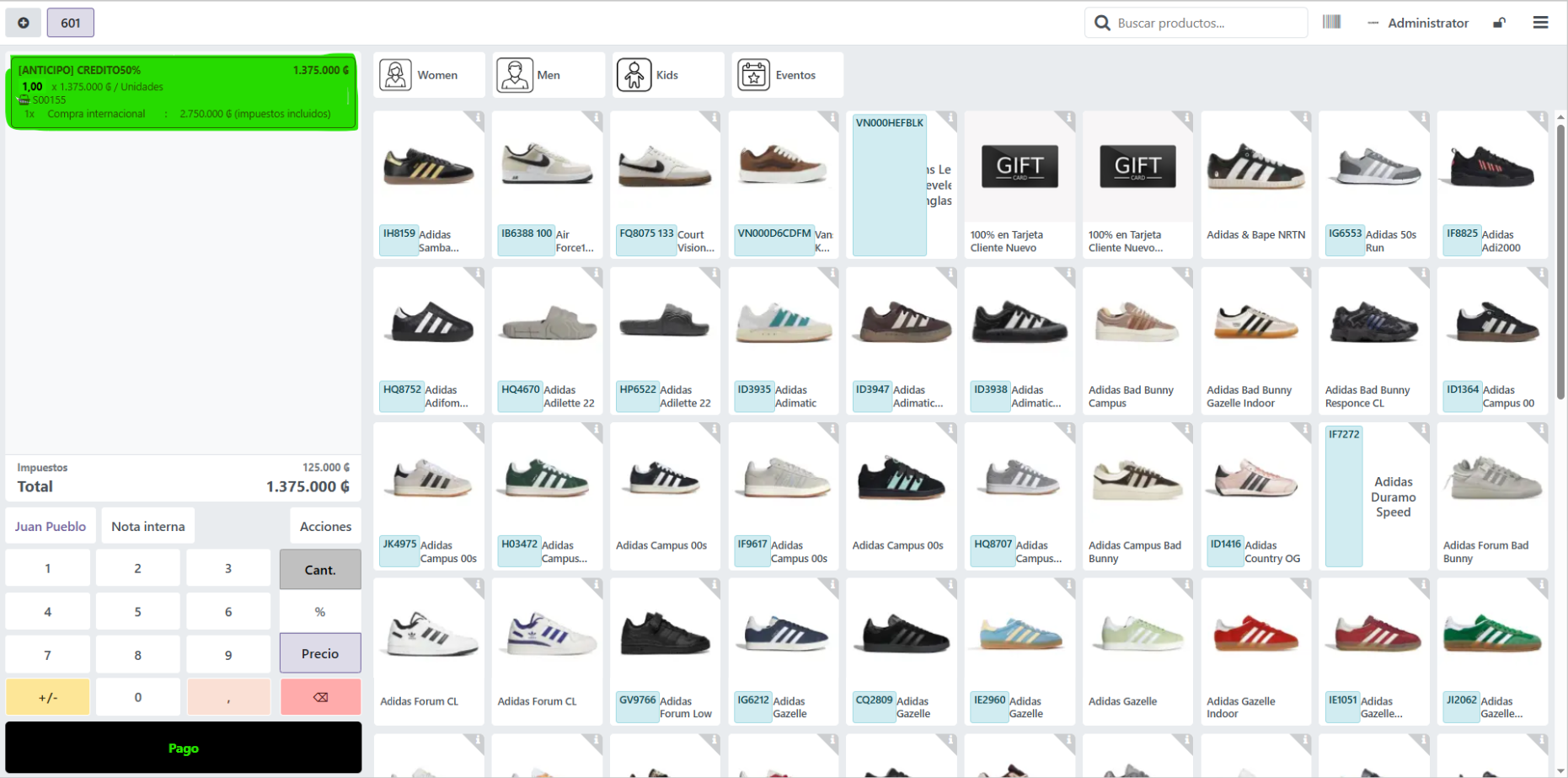The width and height of the screenshot is (1568, 778).
Task: Open info icon on Adidas Bad Bunny Campus card
Action: pyautogui.click(x=1186, y=275)
